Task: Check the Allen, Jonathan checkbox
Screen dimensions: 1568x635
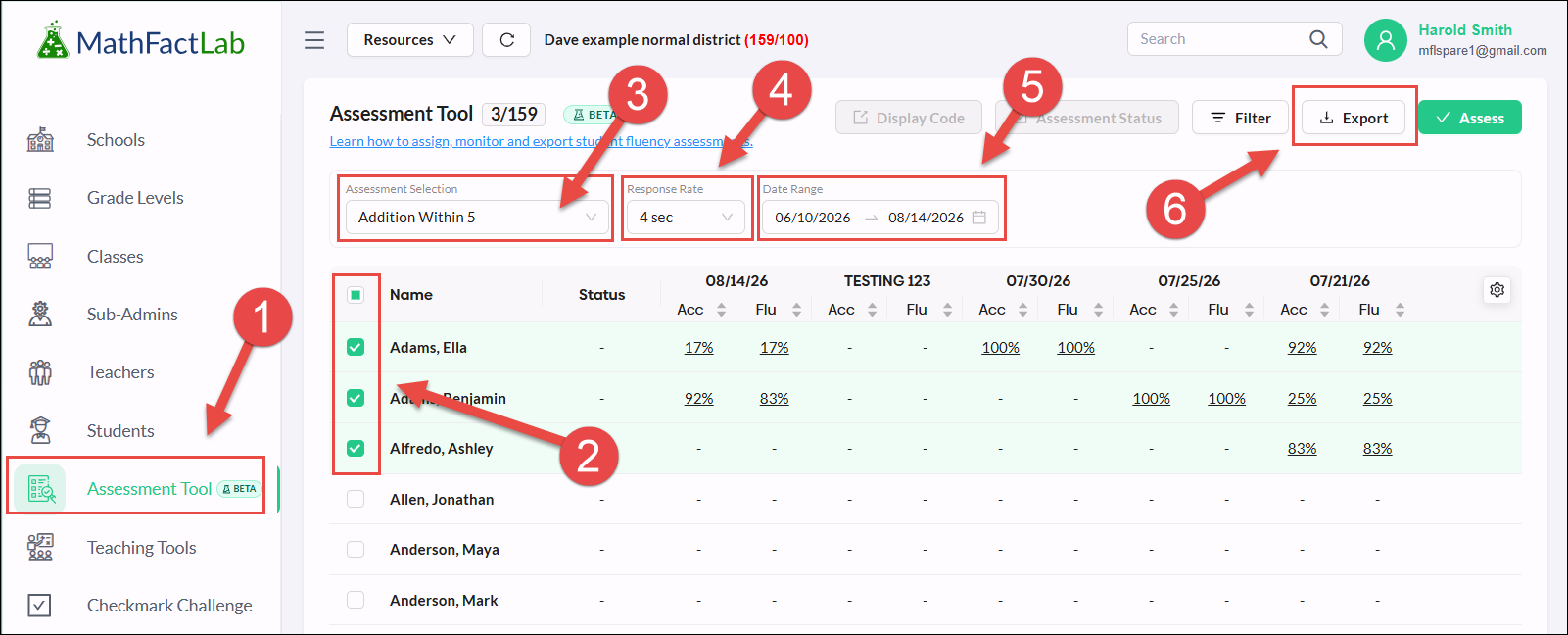Action: point(356,499)
